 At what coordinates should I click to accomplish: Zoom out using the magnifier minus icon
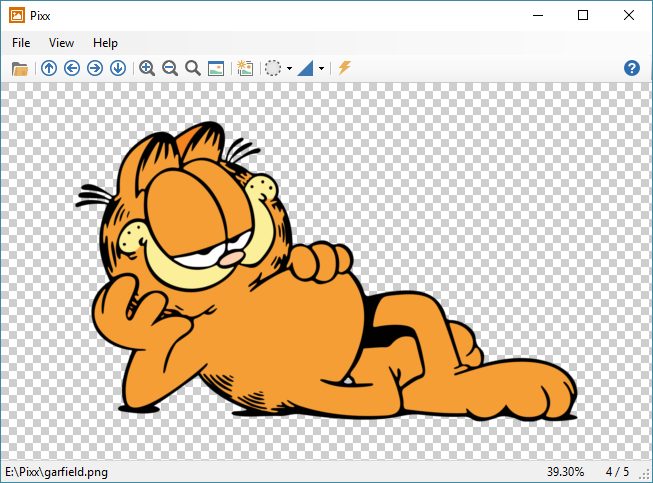pyautogui.click(x=170, y=68)
